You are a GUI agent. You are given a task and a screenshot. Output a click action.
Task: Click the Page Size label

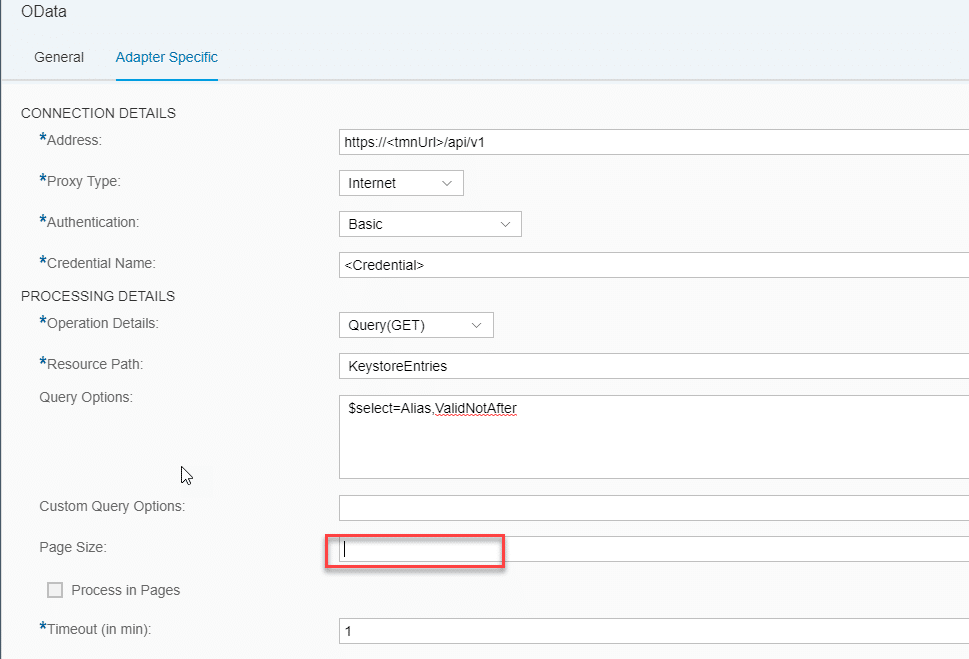(72, 547)
